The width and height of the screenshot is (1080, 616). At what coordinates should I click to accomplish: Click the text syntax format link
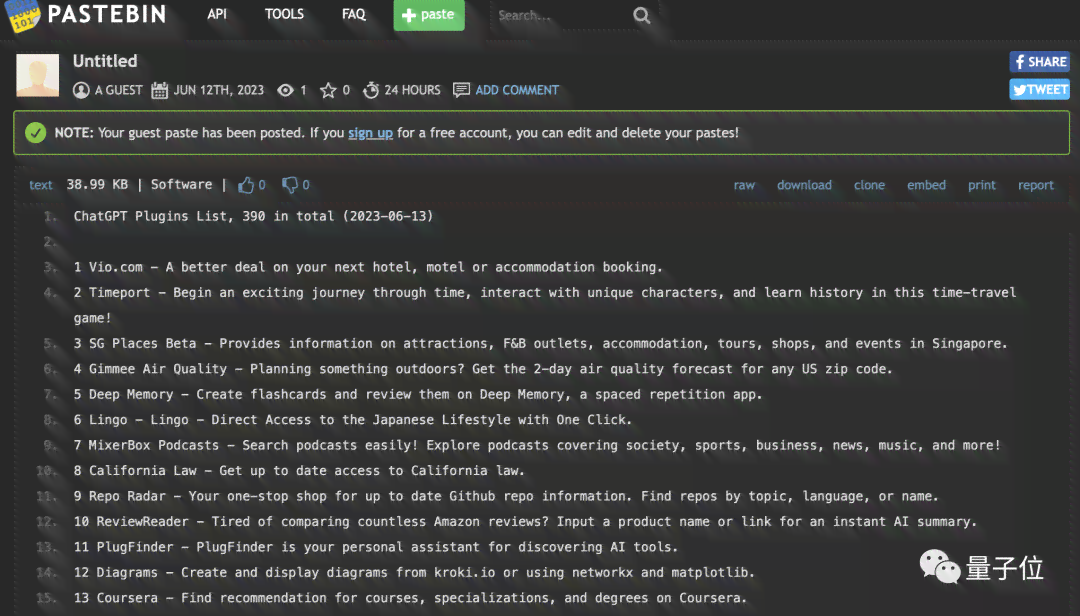coord(41,185)
